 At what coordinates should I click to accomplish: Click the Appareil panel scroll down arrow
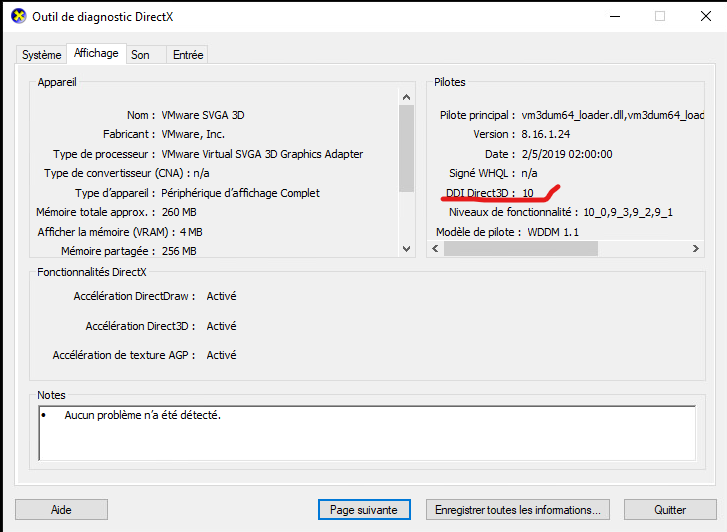tap(407, 249)
